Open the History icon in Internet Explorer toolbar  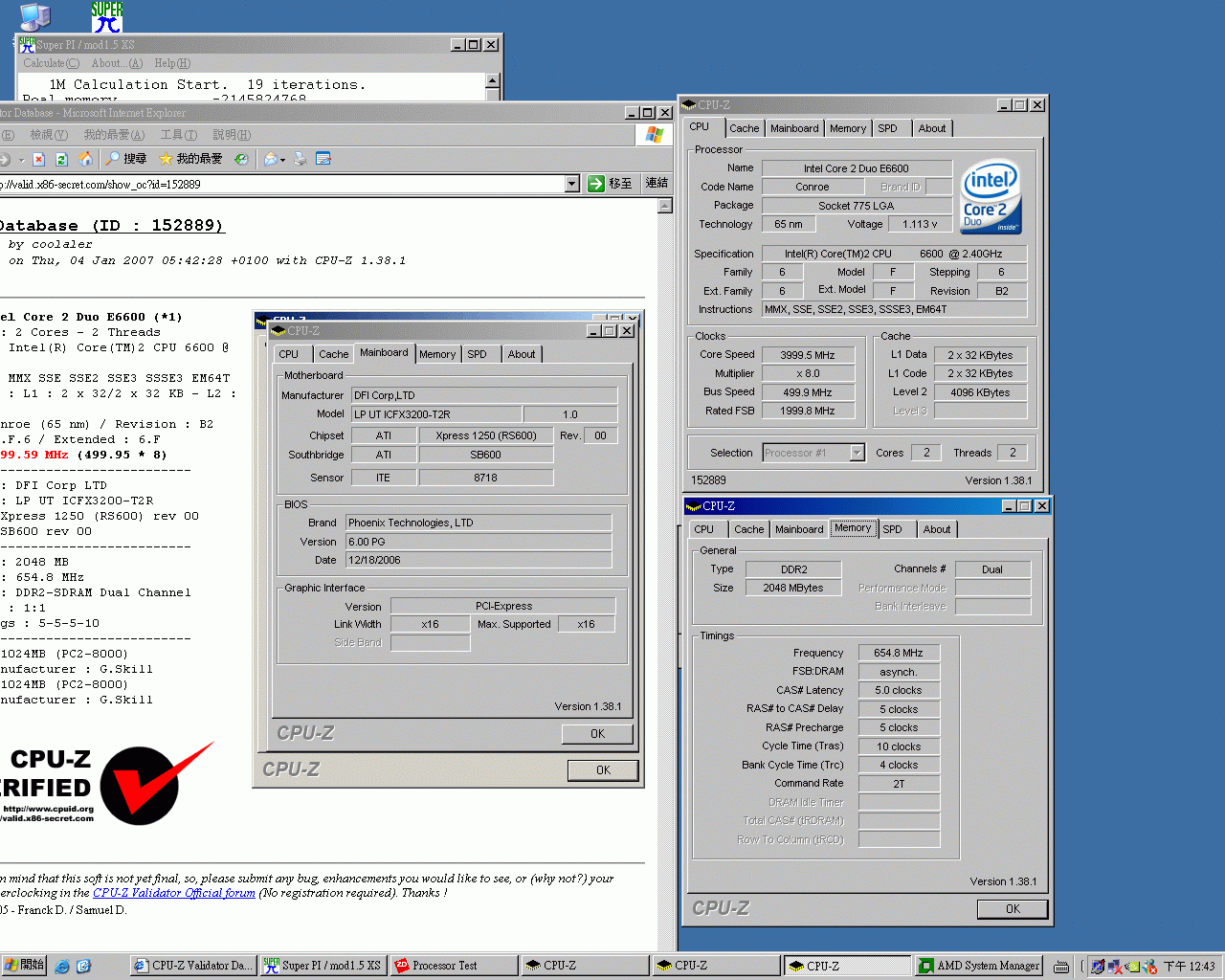[241, 159]
